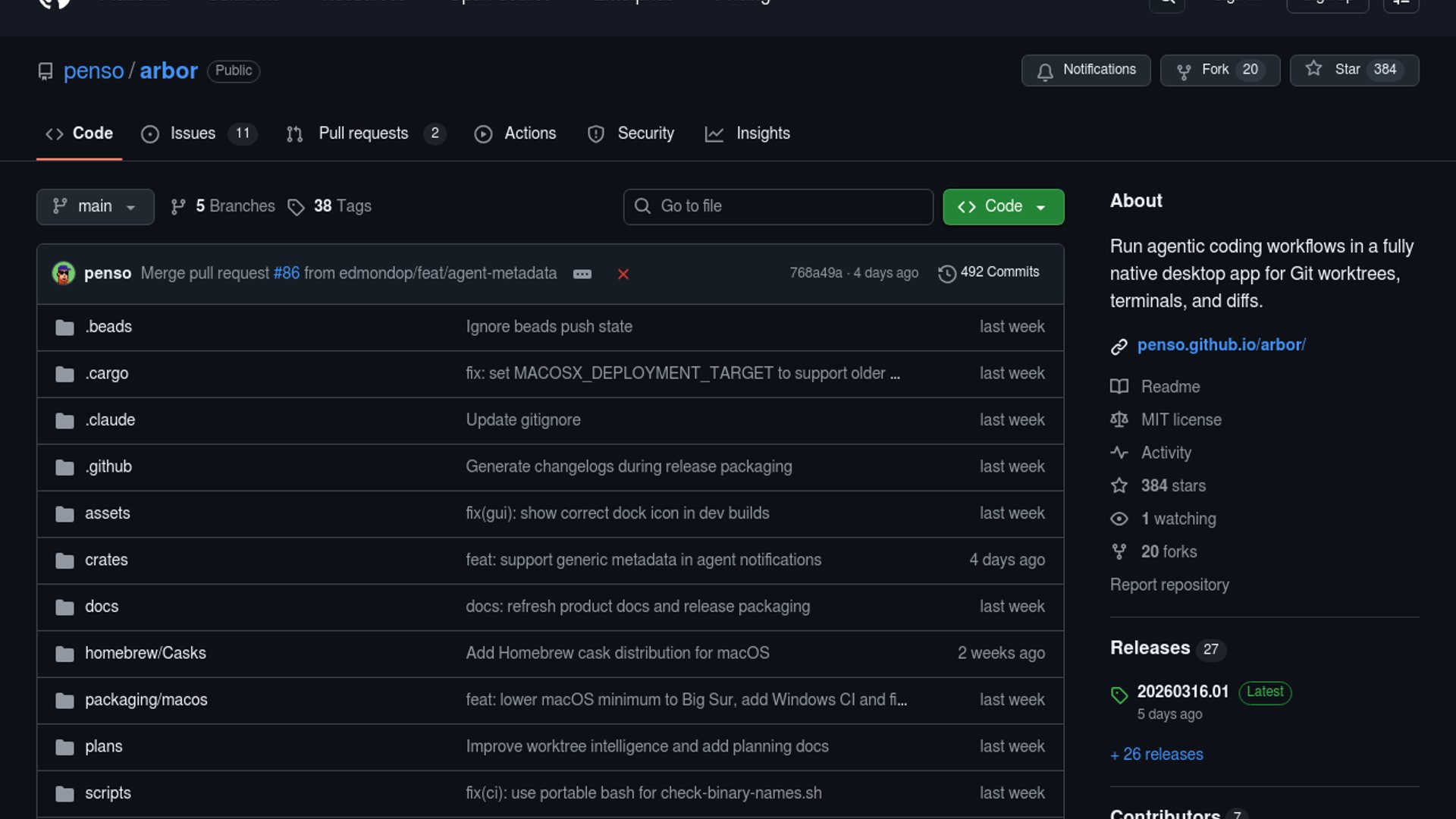This screenshot has width=1456, height=819.
Task: Click the Go to file search field
Action: click(x=777, y=206)
